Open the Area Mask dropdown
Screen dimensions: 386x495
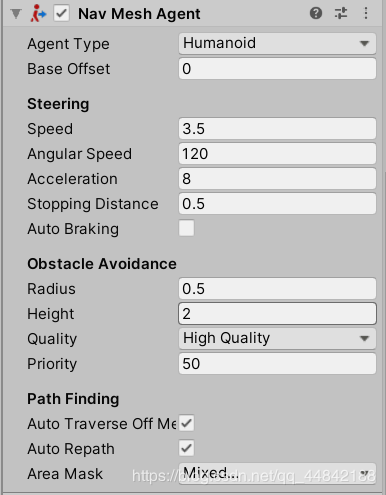[x=277, y=474]
